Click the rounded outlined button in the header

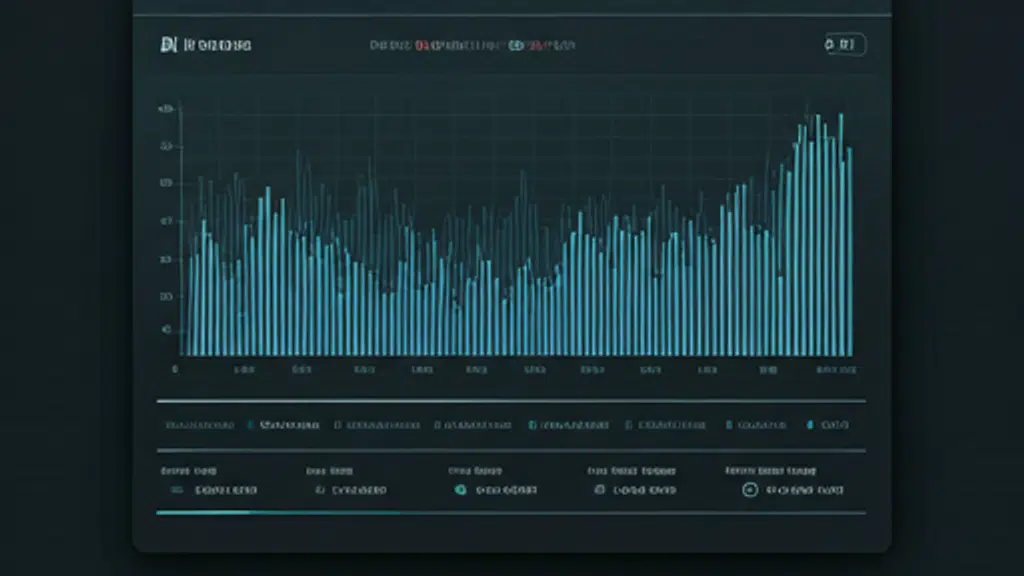click(845, 44)
